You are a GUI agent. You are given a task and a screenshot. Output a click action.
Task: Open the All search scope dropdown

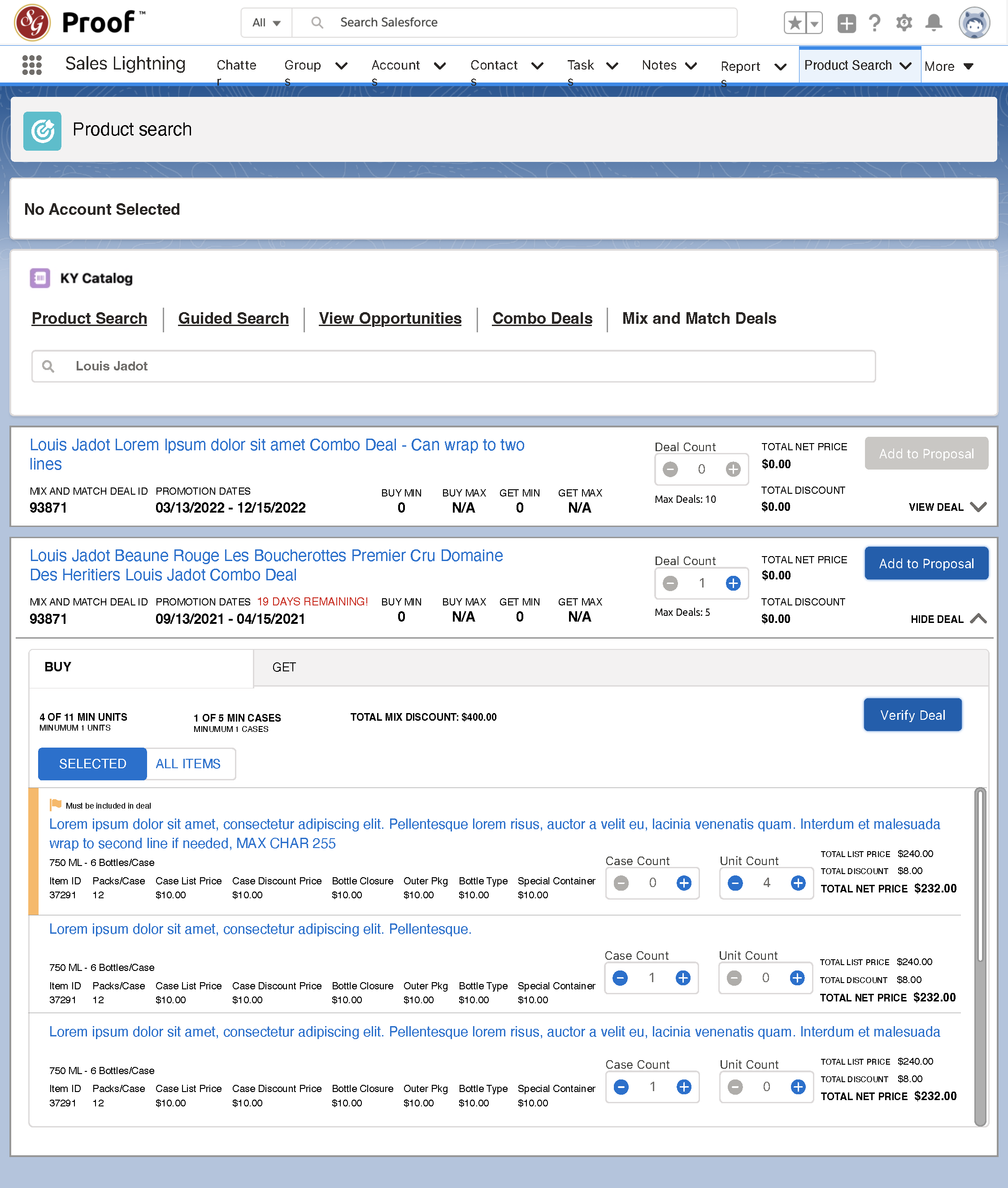click(x=266, y=23)
